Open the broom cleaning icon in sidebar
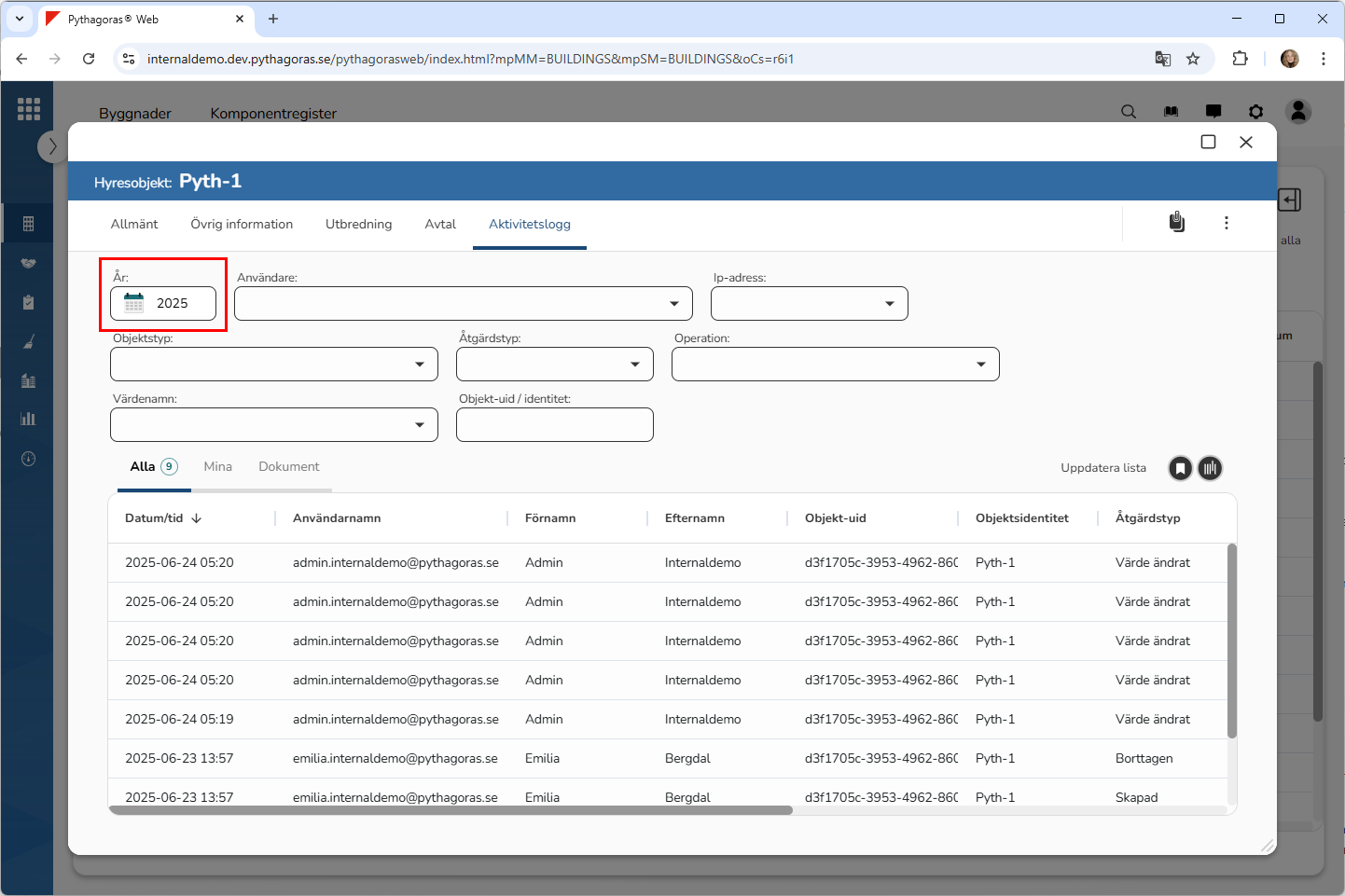1345x896 pixels. click(28, 341)
